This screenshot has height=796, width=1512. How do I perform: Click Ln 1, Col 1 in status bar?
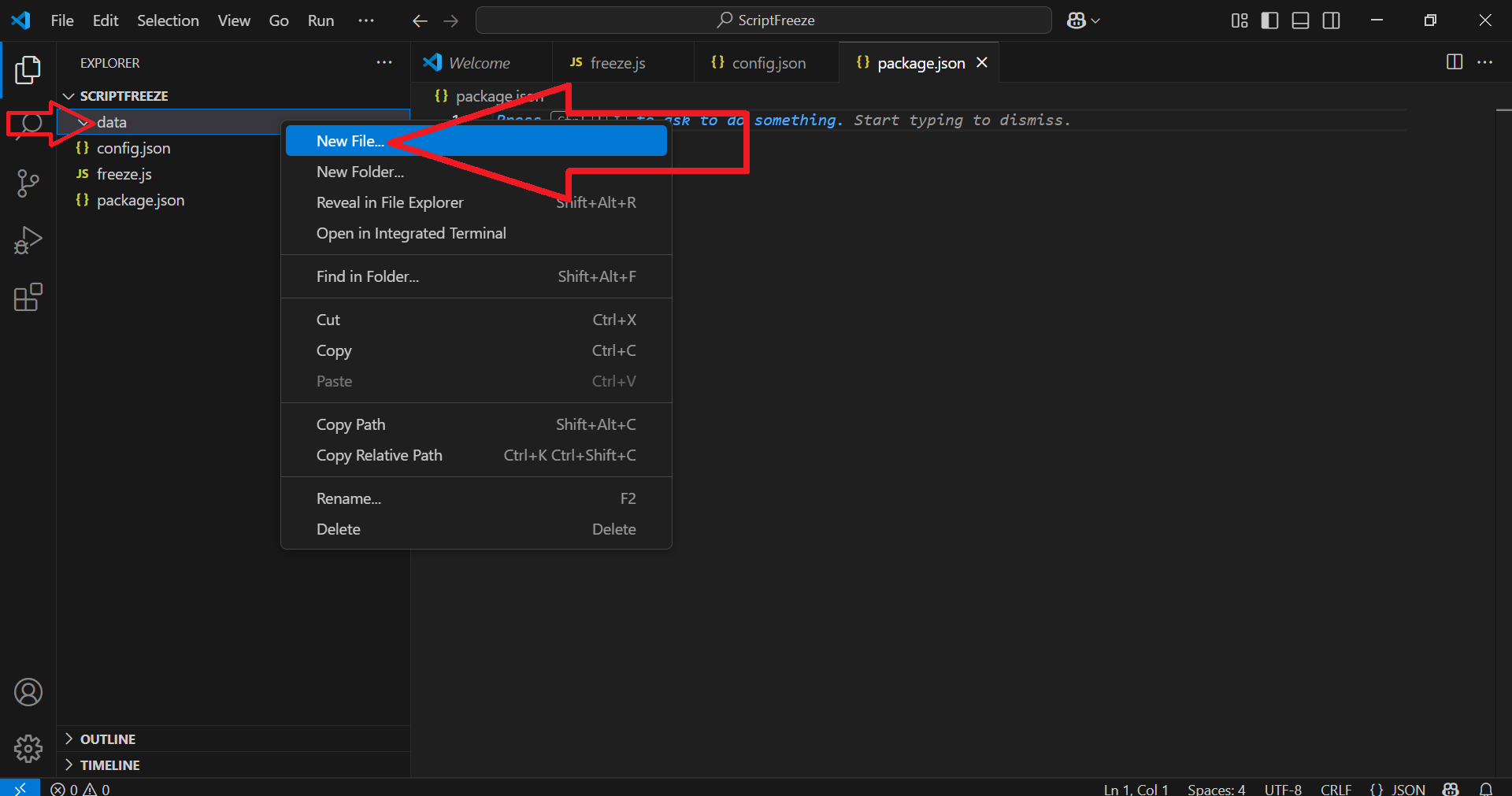pos(1136,789)
